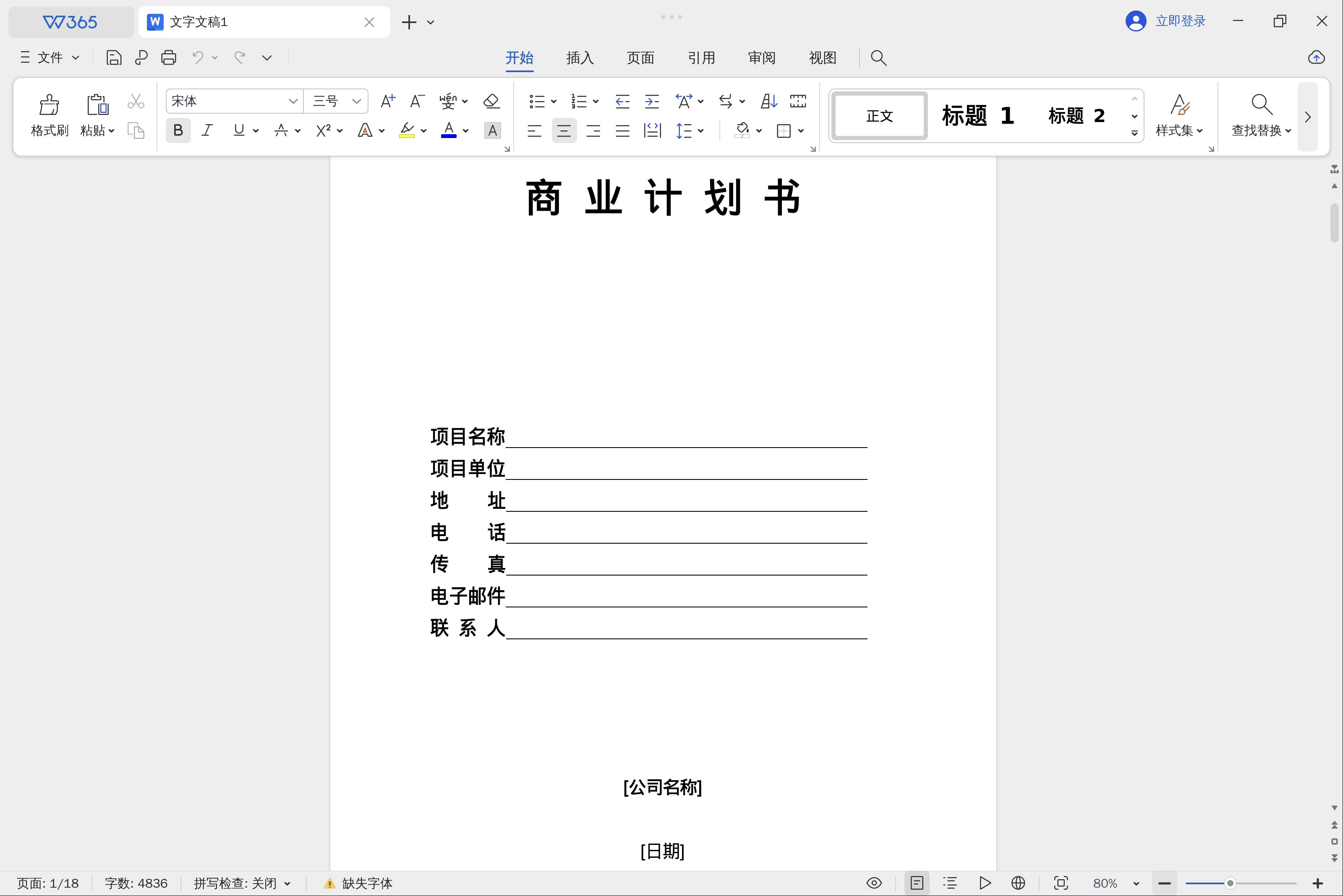Click the Undo arrow icon
Screen dimensions: 1343x896
tap(198, 57)
